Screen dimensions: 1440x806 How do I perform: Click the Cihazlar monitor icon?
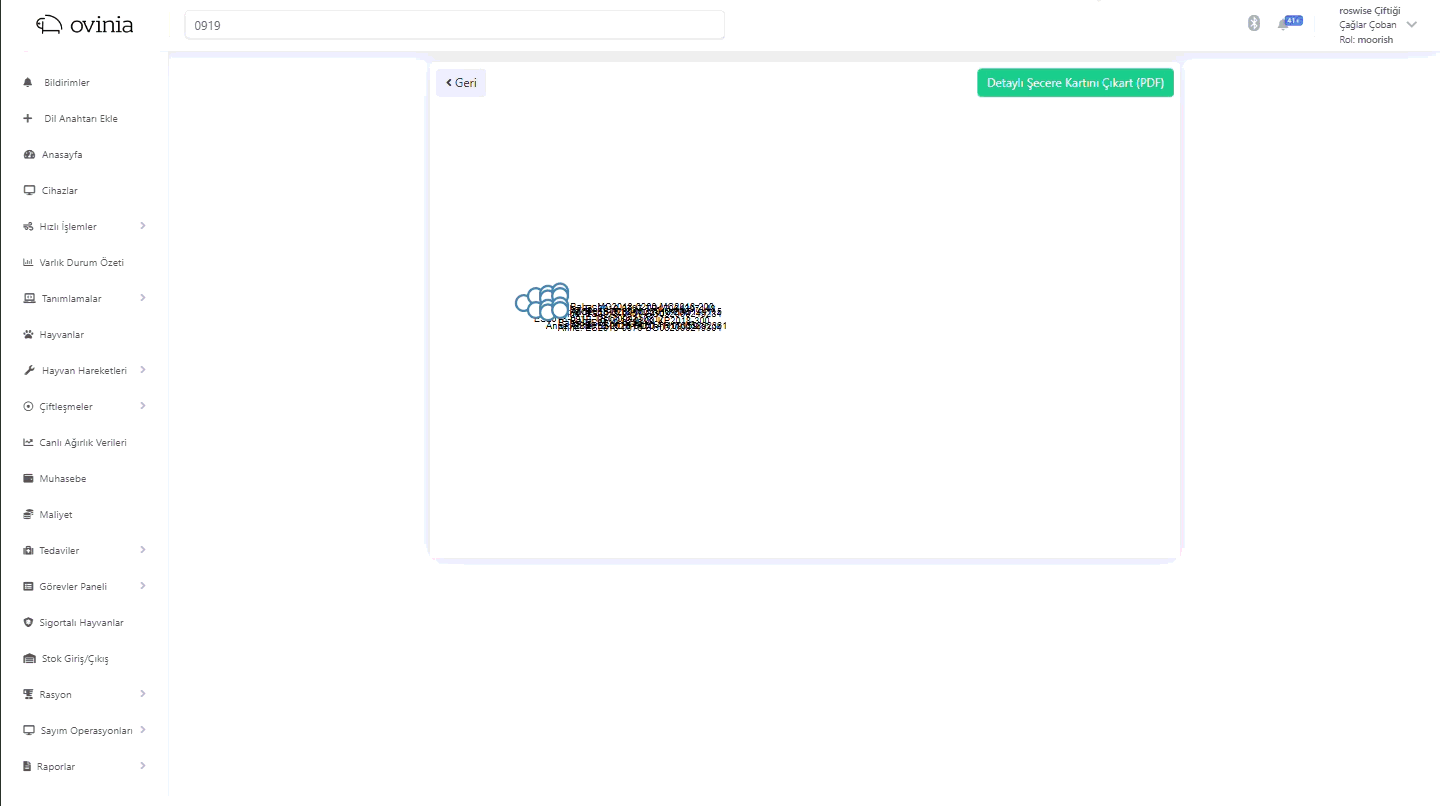point(29,191)
